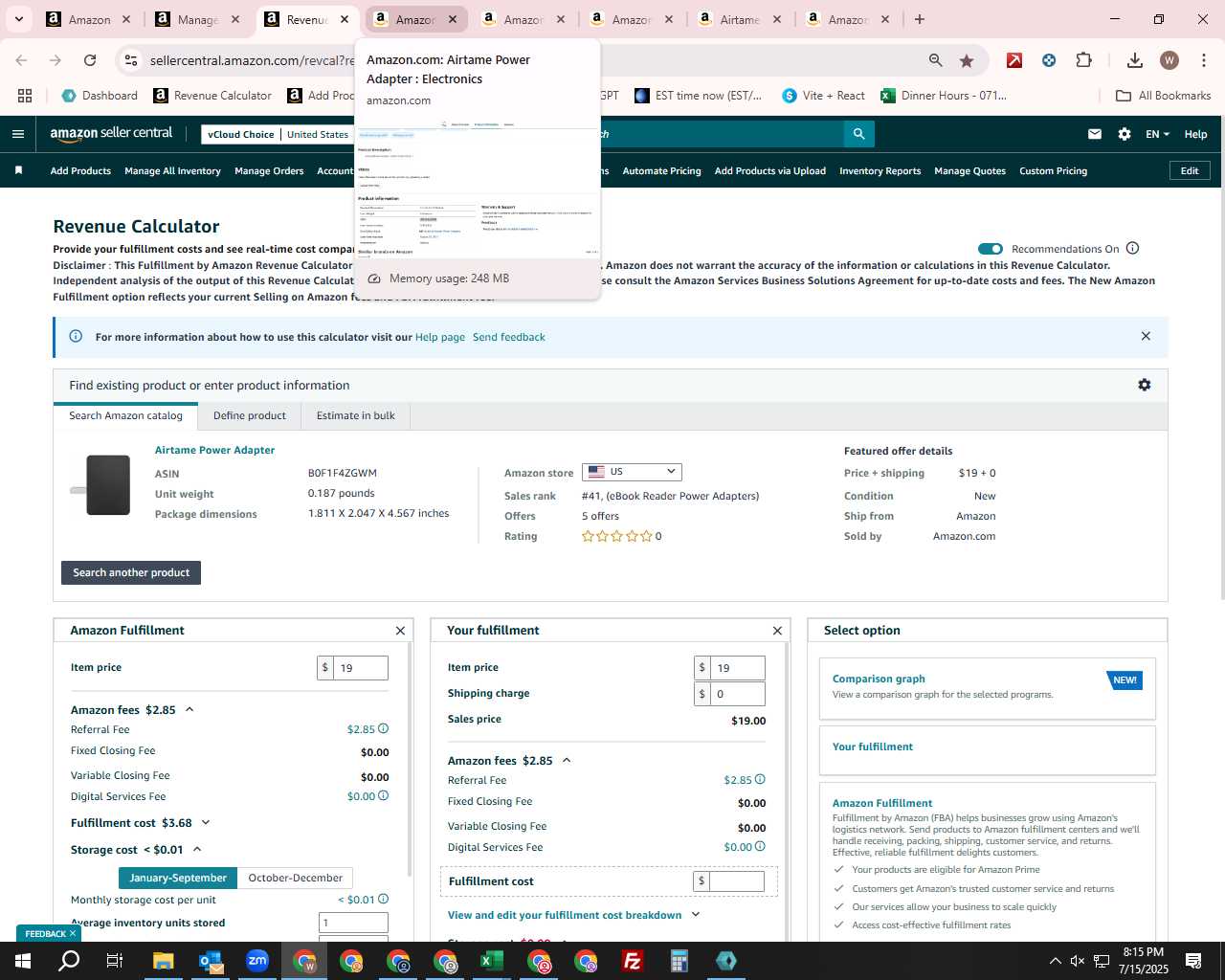Close the Your fulfillment panel
Image resolution: width=1225 pixels, height=980 pixels.
click(777, 631)
